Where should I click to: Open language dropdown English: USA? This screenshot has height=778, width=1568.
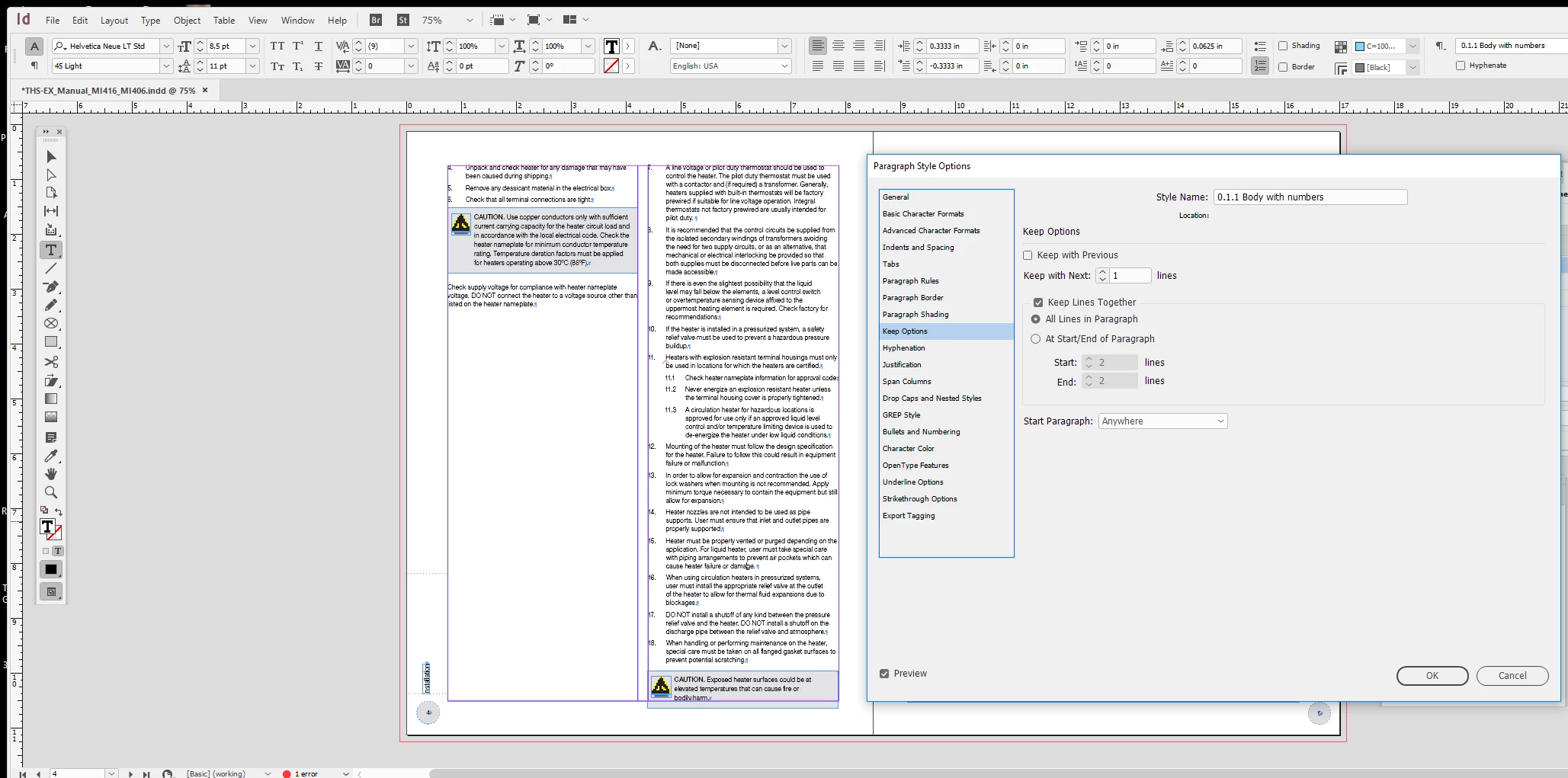coord(784,66)
